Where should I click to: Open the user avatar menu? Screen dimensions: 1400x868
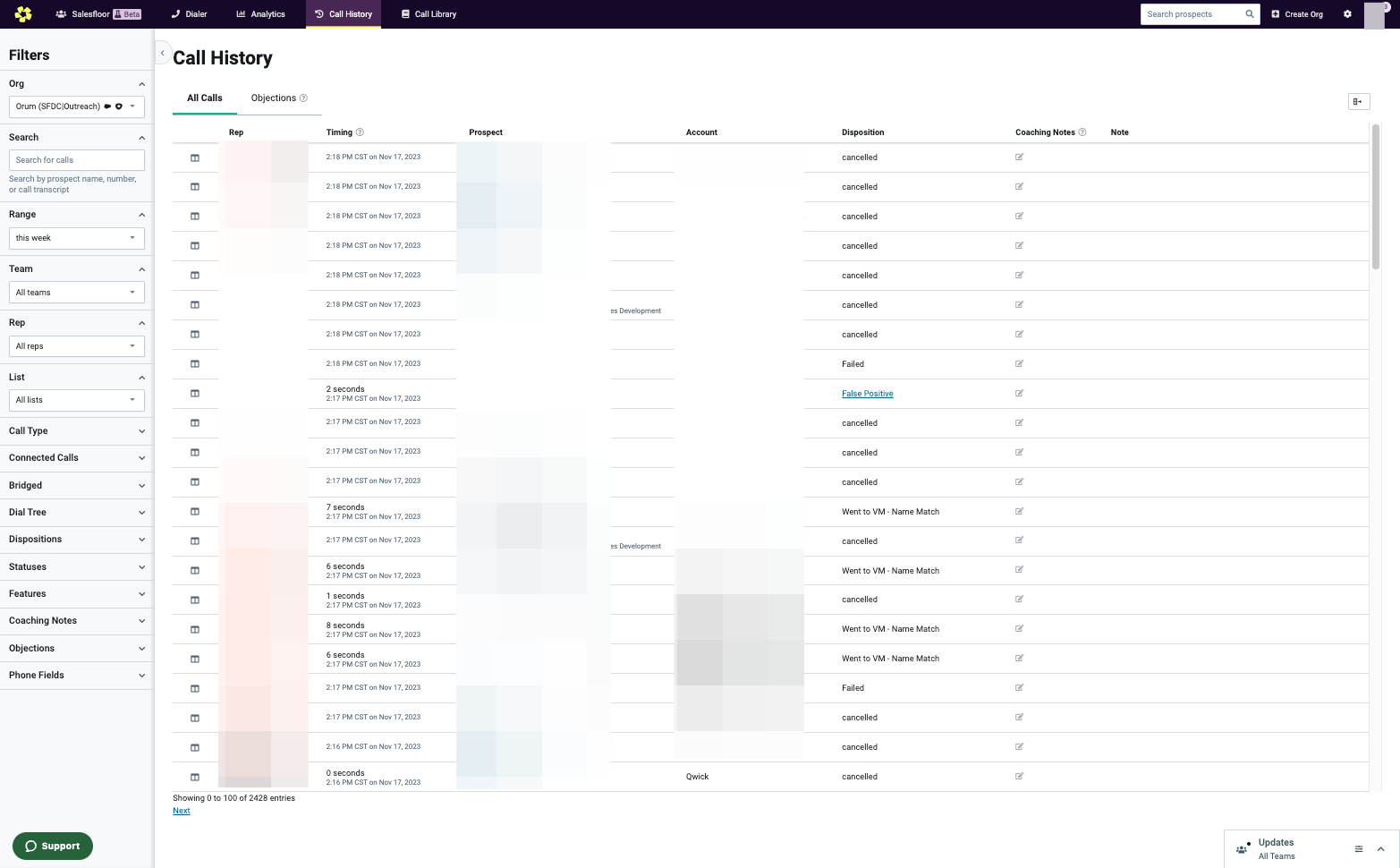click(1374, 15)
